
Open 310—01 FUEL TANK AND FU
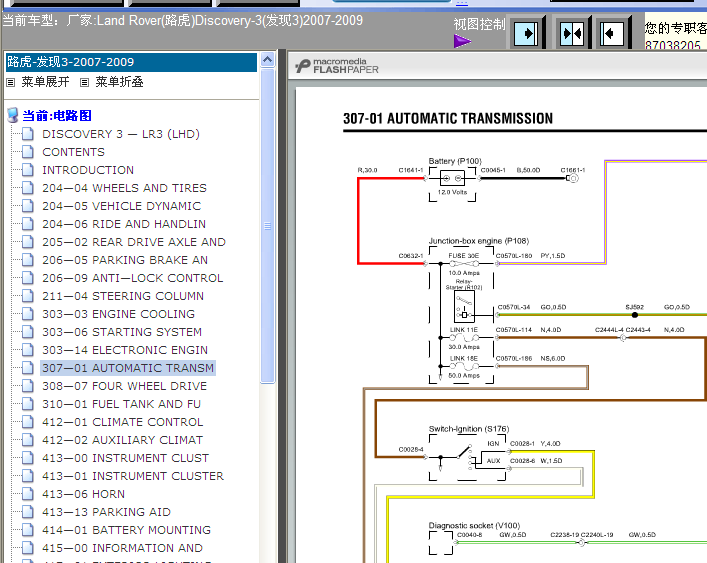121,404
